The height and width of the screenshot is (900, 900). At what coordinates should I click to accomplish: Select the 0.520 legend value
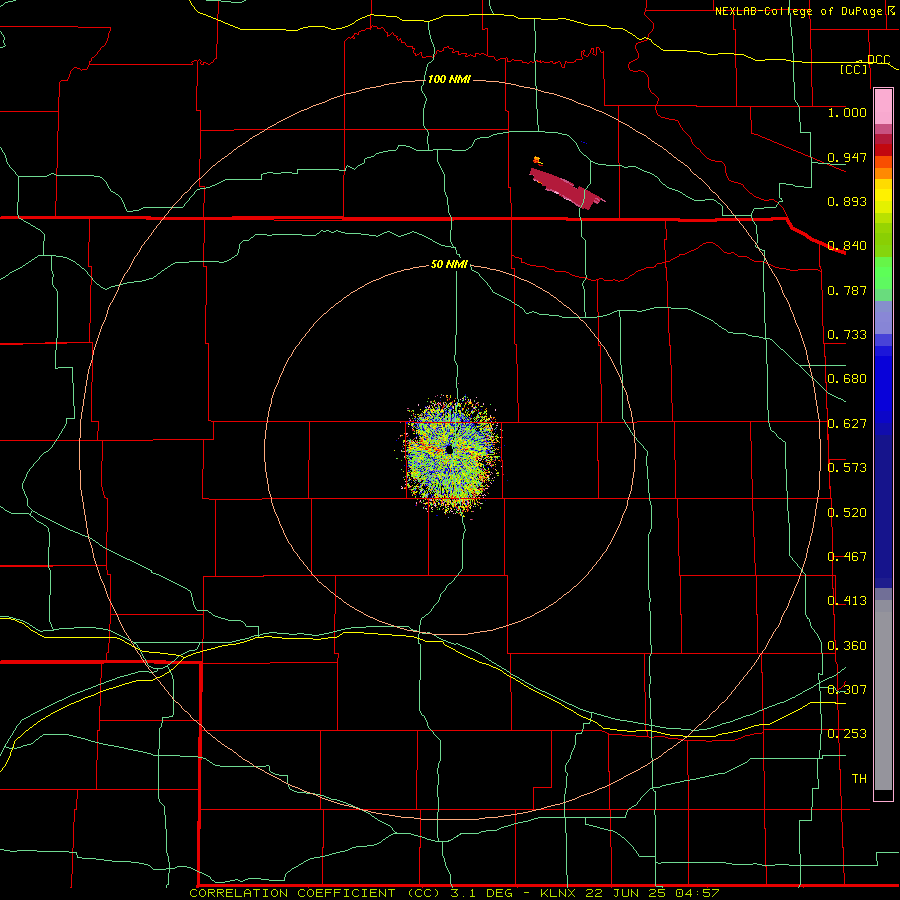[847, 513]
